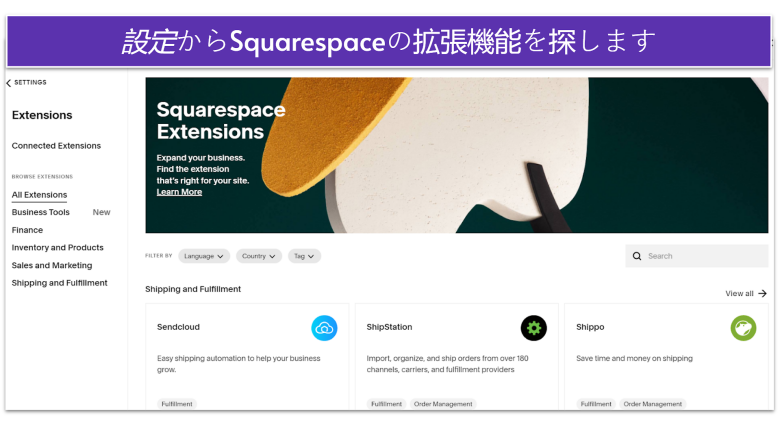780x427 pixels.
Task: Click the Shippo green logo icon
Action: (743, 328)
